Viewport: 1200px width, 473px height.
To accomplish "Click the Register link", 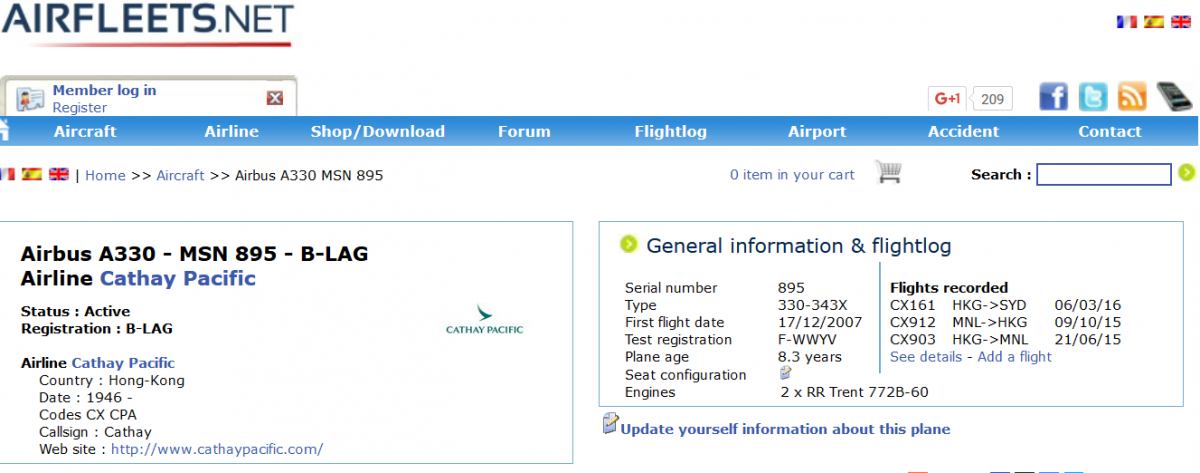I will [x=80, y=108].
